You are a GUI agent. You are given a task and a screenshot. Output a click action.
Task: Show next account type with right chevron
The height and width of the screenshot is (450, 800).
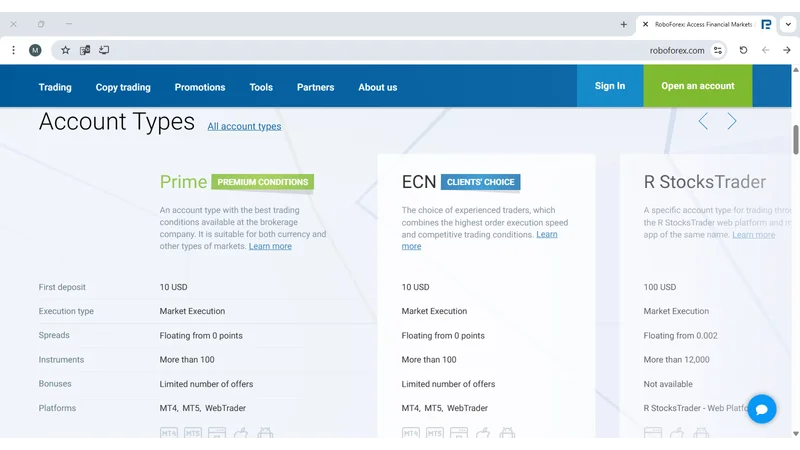point(732,121)
